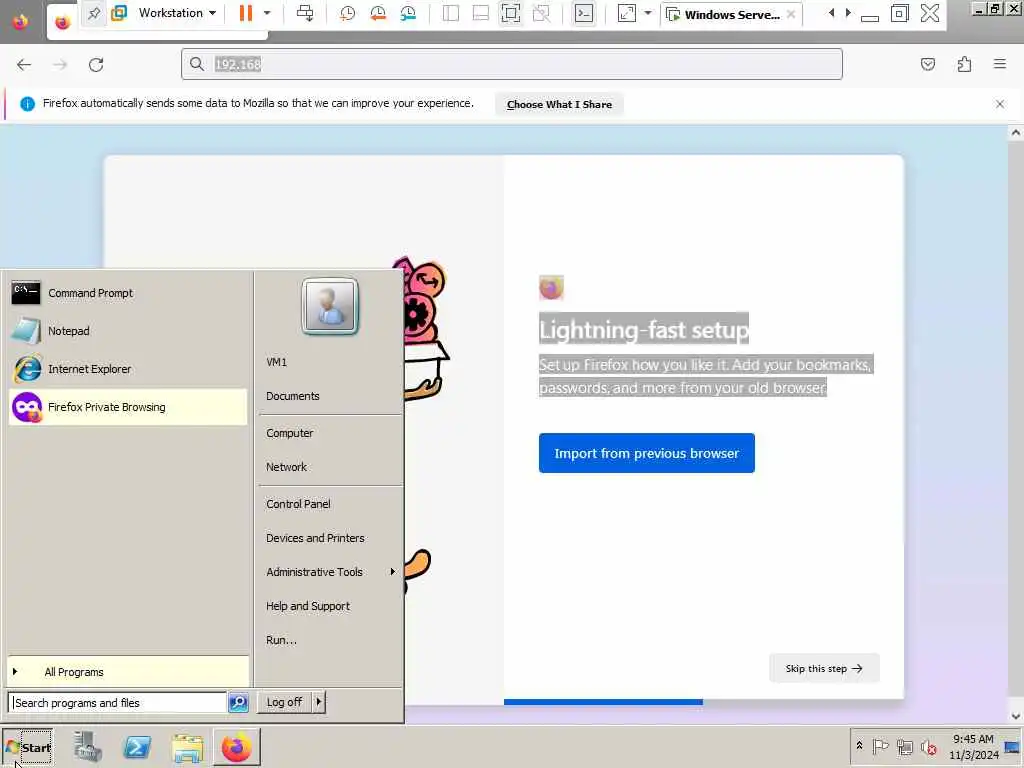This screenshot has height=768, width=1024.
Task: Expand All Programs list
Action: [x=127, y=672]
